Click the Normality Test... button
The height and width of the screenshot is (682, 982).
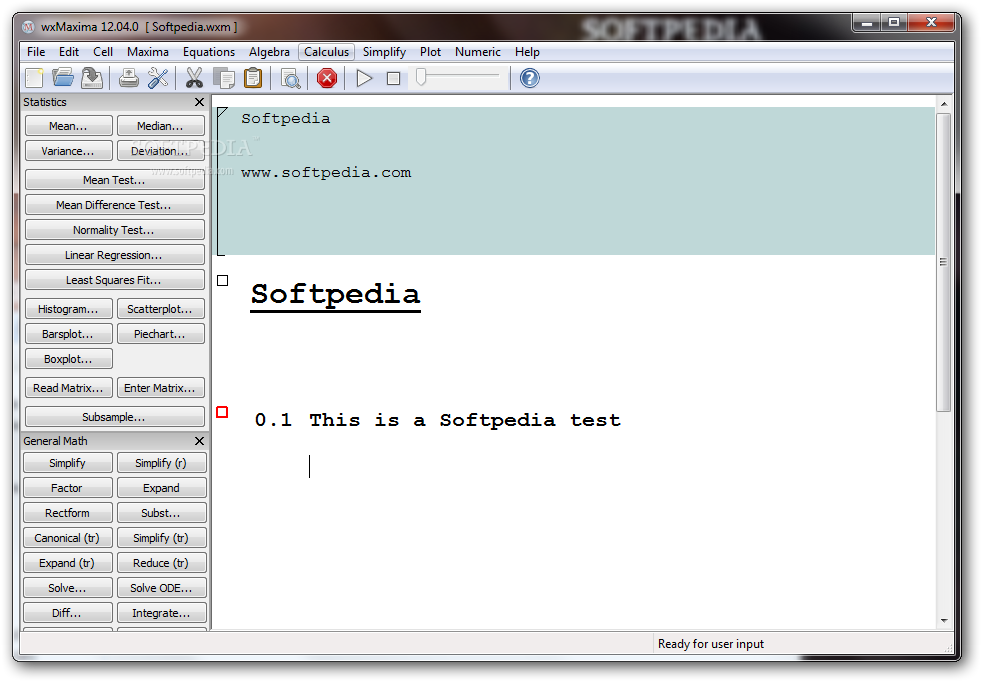point(115,230)
